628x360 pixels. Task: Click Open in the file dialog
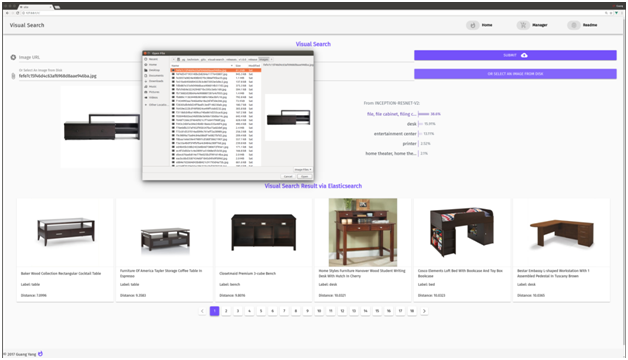click(304, 176)
